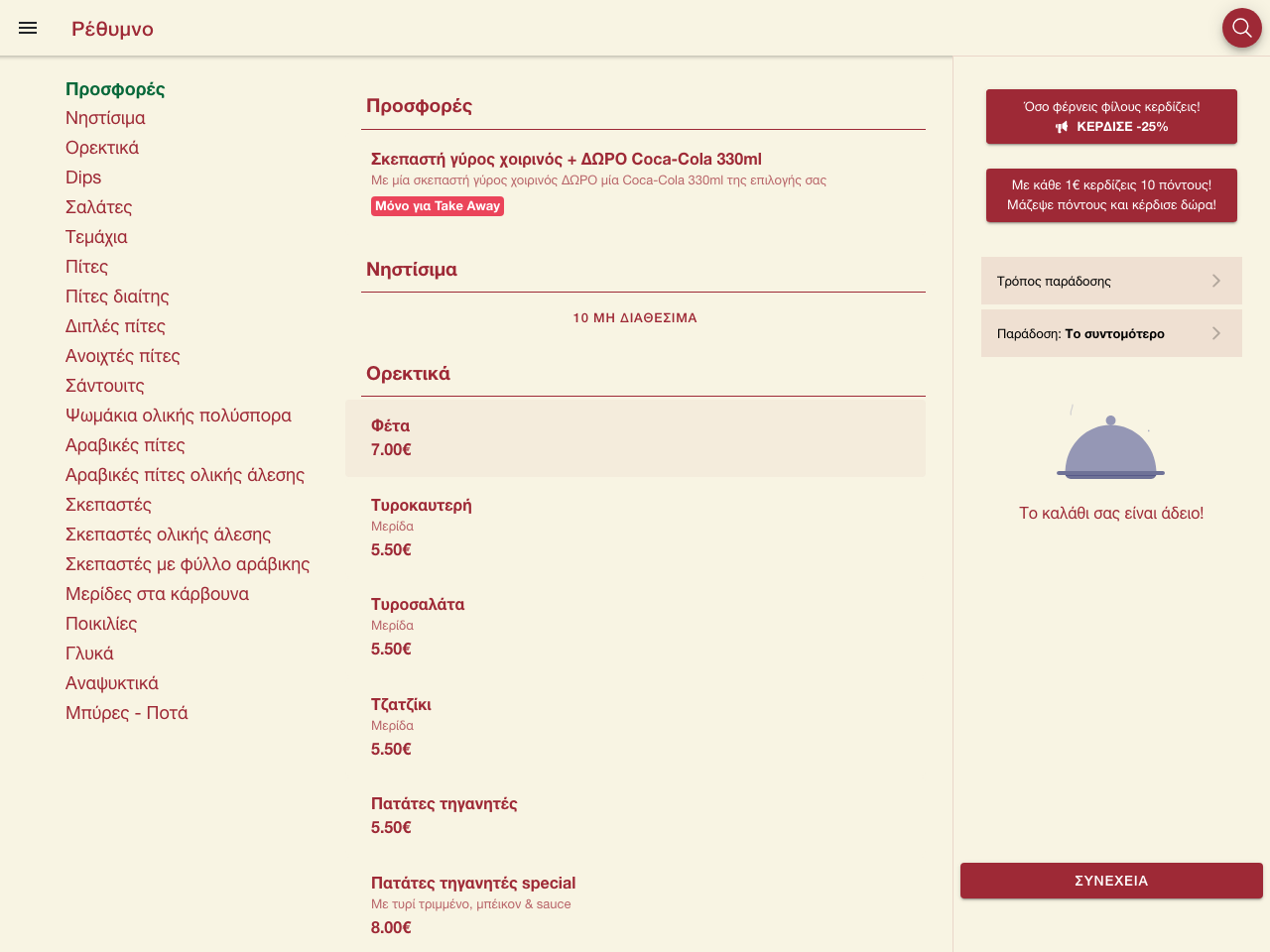
Task: Select the Προσφορές category in the sidebar
Action: click(115, 89)
